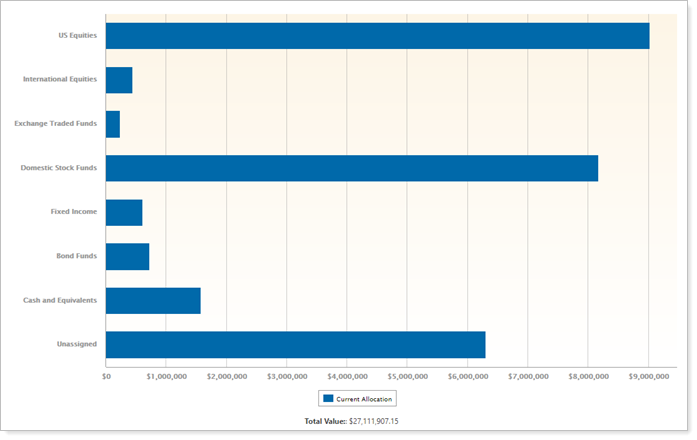Click the US Equities bar
The image size is (697, 440).
(377, 36)
